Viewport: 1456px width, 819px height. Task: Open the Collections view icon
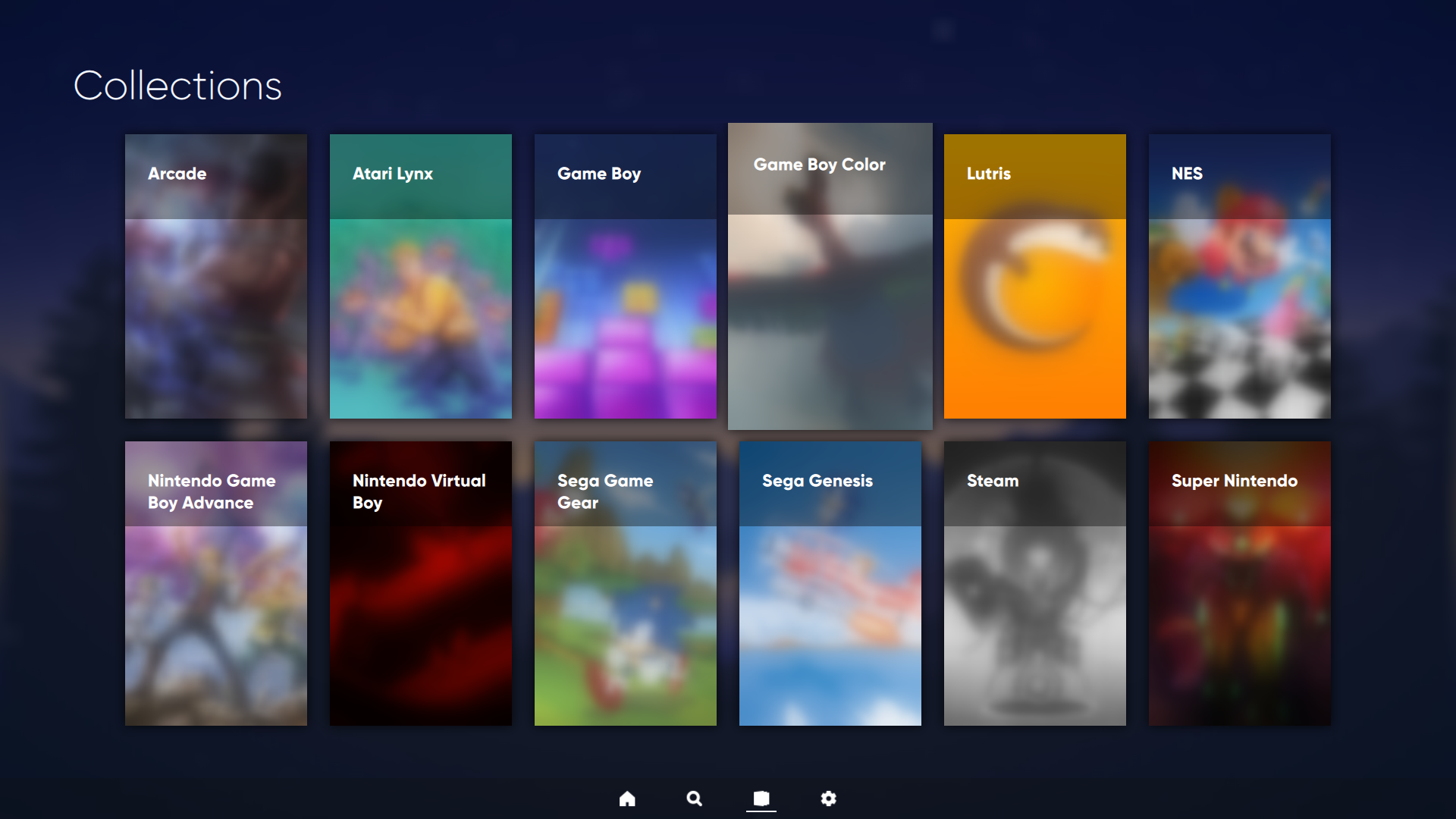tap(761, 799)
